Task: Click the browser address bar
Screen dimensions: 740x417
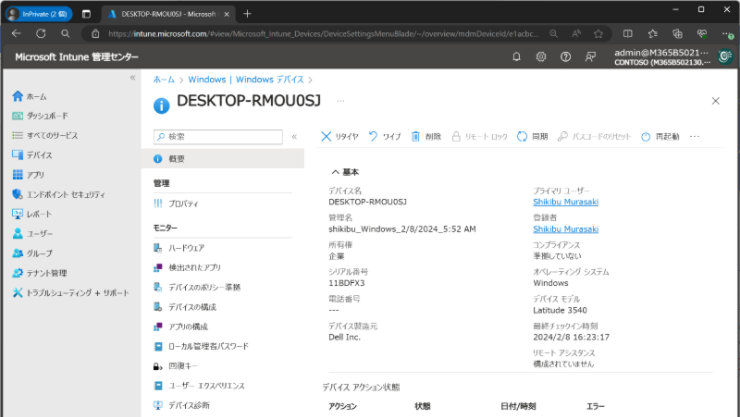Action: point(322,34)
